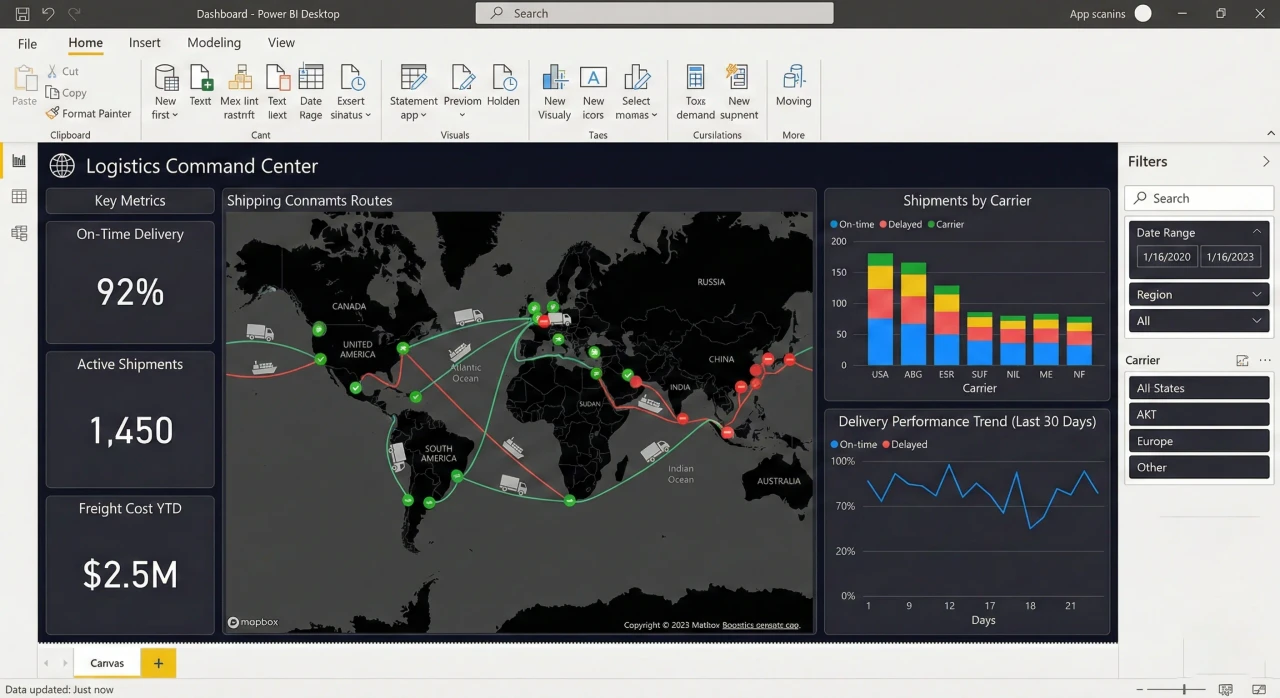Click the Textt ribbon icon
The width and height of the screenshot is (1280, 698).
[x=201, y=78]
